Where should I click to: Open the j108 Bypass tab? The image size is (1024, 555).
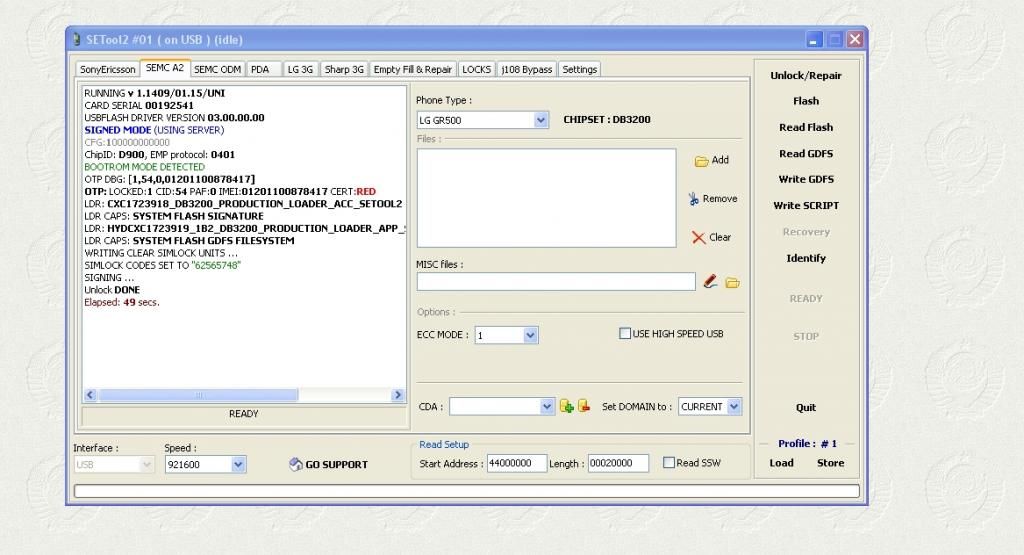point(526,69)
